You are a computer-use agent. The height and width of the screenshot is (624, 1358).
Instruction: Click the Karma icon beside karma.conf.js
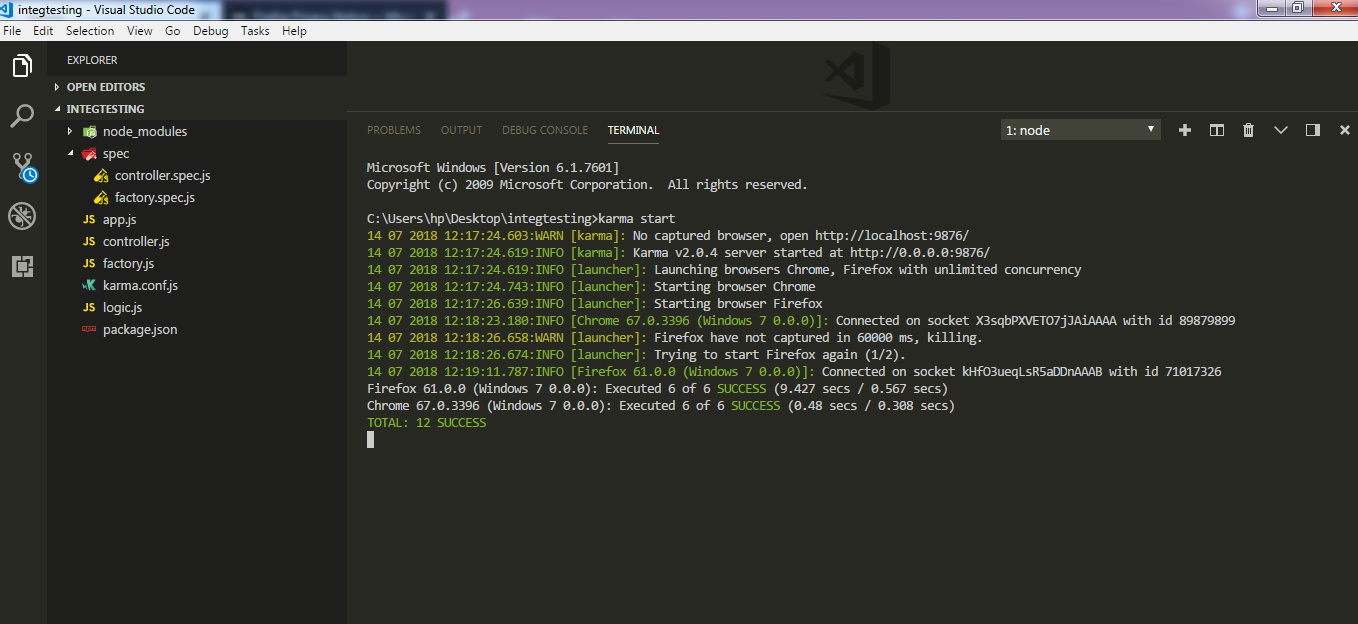(x=89, y=285)
